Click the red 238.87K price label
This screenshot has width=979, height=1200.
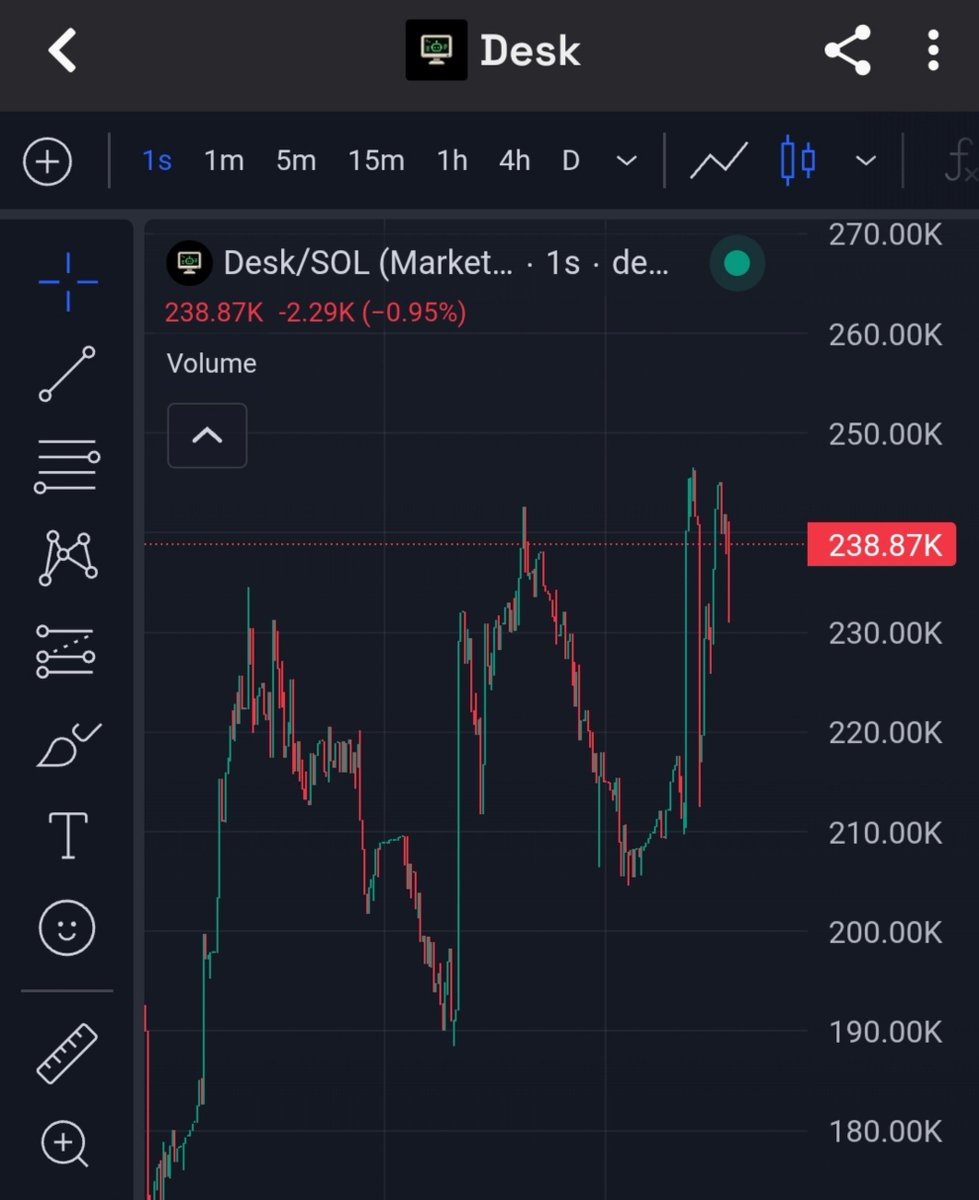point(882,545)
